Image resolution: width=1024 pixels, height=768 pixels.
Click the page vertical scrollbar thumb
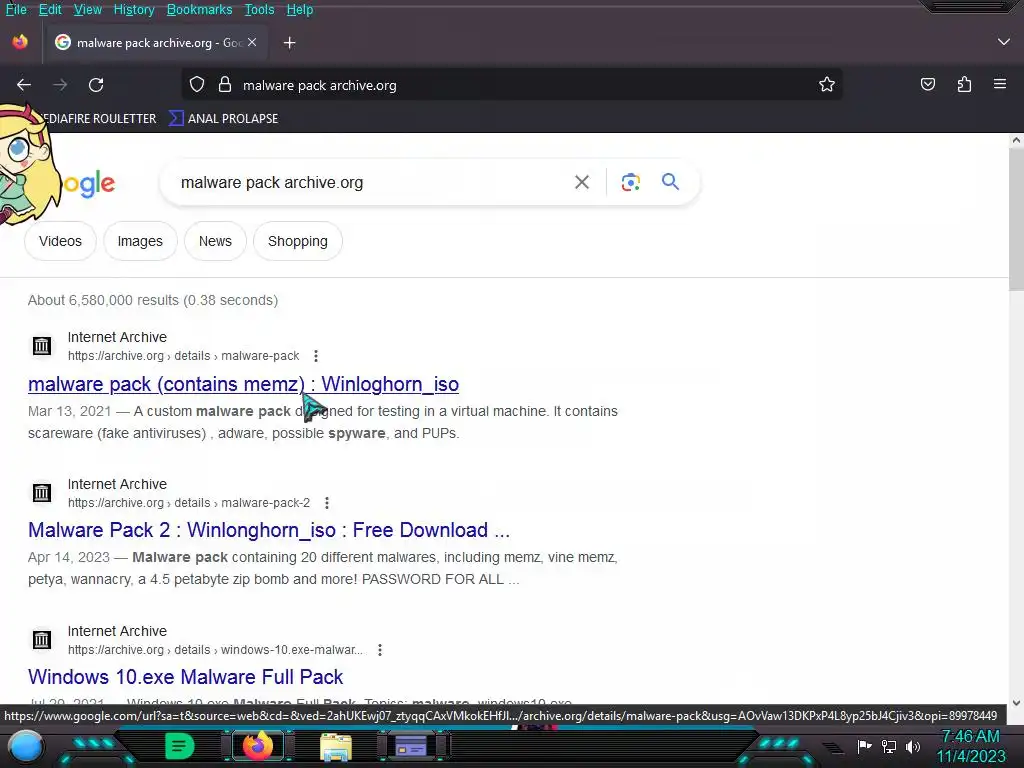coord(1016,219)
